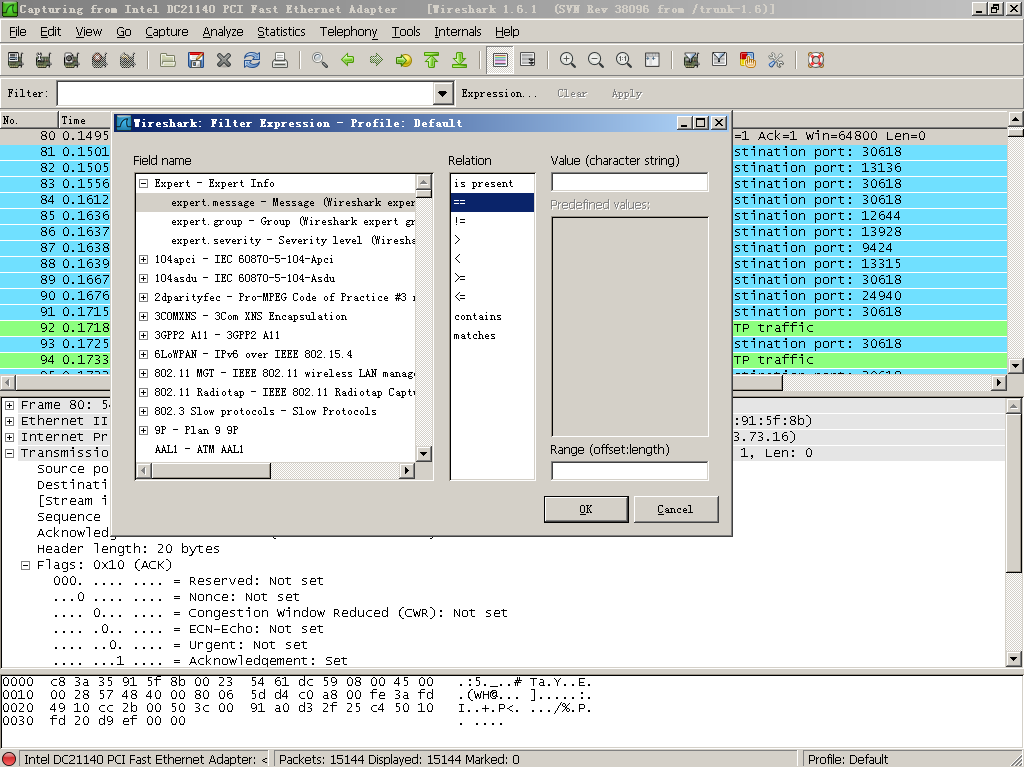Stop the running live capture

coord(100,61)
